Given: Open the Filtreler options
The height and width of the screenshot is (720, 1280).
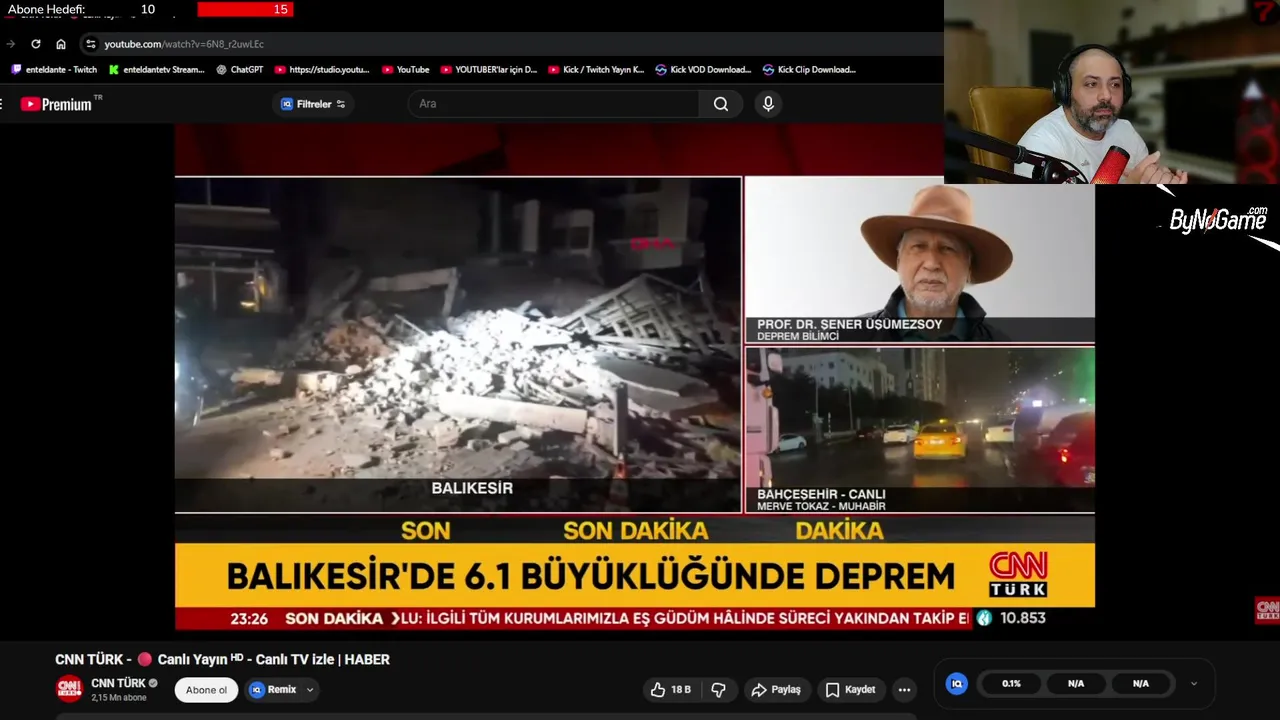Looking at the screenshot, I should 313,104.
